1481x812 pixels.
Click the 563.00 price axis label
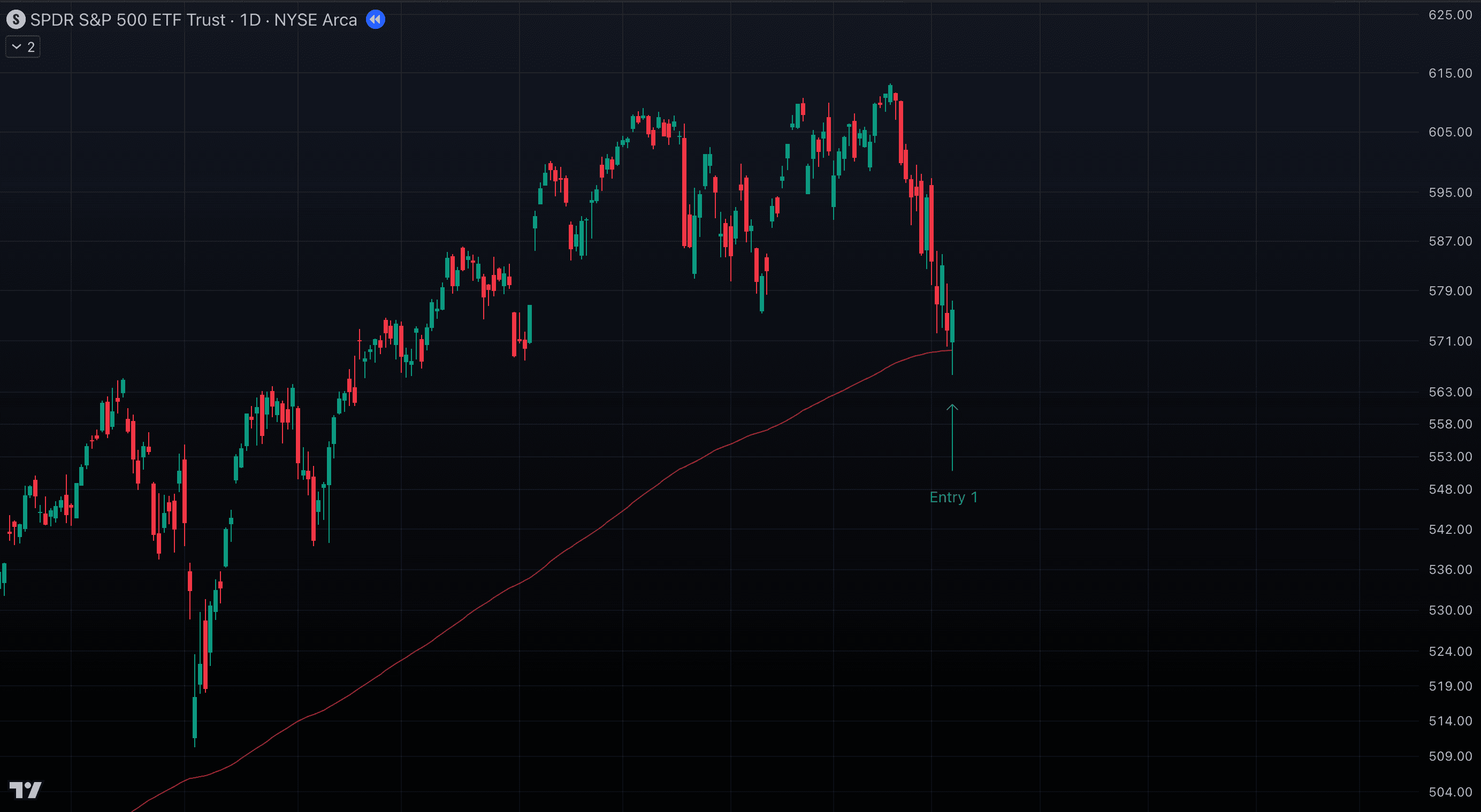pyautogui.click(x=1450, y=392)
